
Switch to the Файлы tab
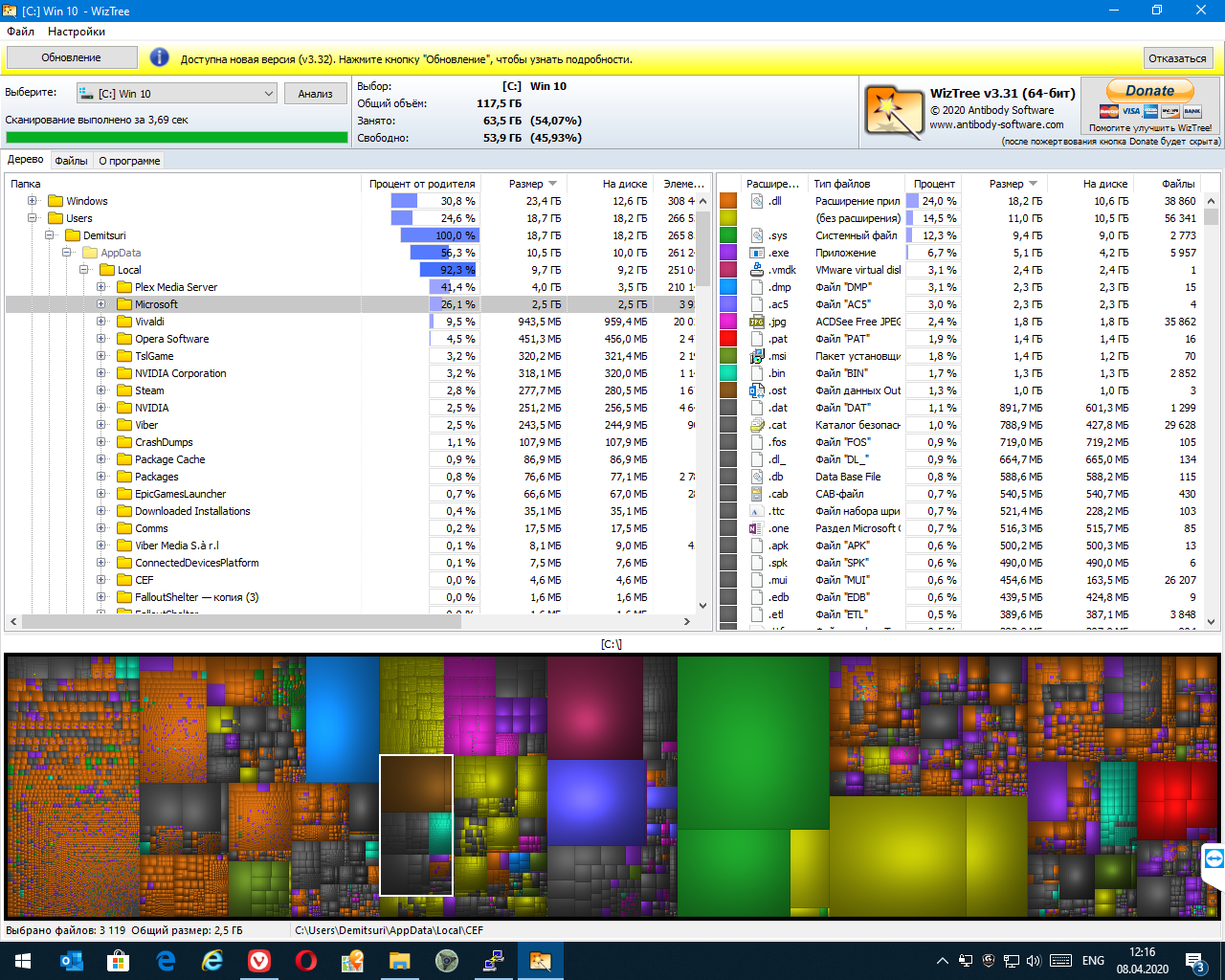pyautogui.click(x=71, y=161)
